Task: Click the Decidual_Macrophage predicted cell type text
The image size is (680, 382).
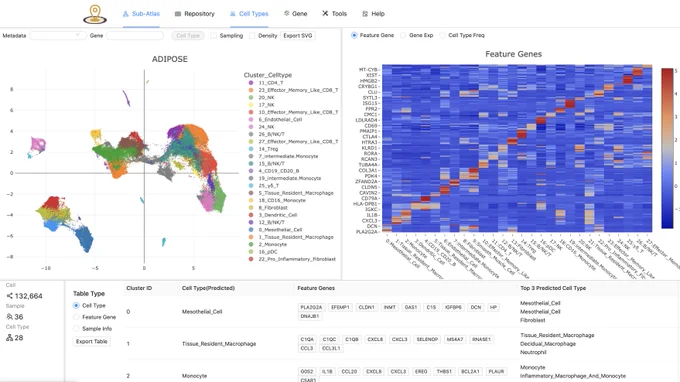Action: (548, 344)
